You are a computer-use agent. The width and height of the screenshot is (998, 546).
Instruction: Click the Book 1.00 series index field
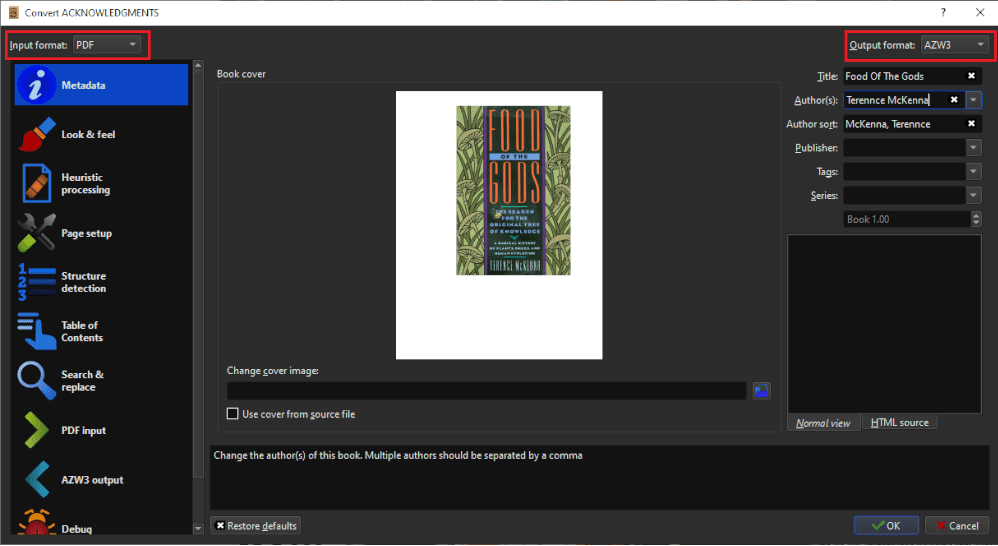coord(907,219)
